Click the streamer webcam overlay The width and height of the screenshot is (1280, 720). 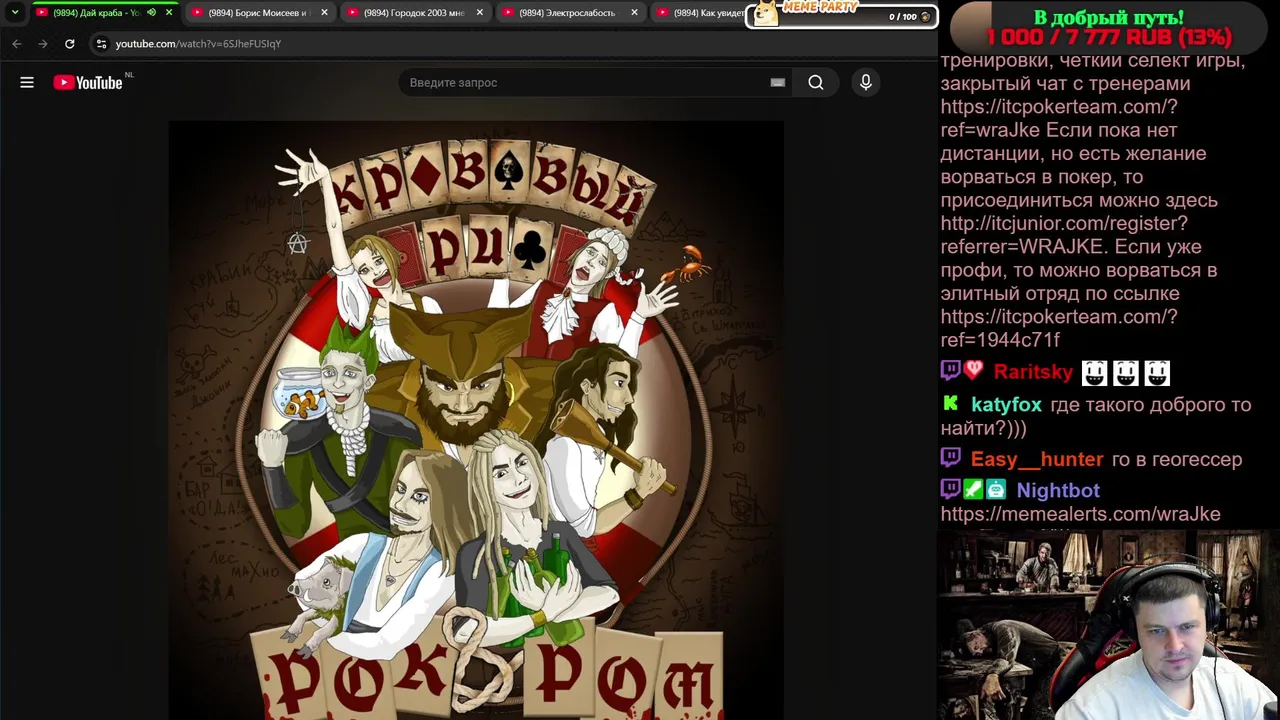click(x=1108, y=625)
